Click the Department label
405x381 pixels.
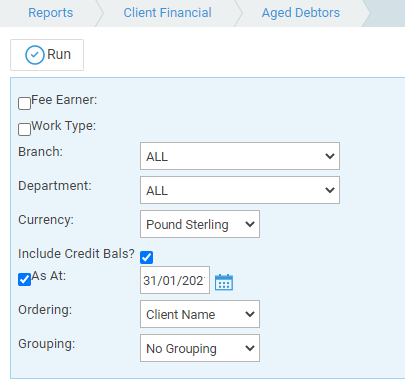coord(55,186)
